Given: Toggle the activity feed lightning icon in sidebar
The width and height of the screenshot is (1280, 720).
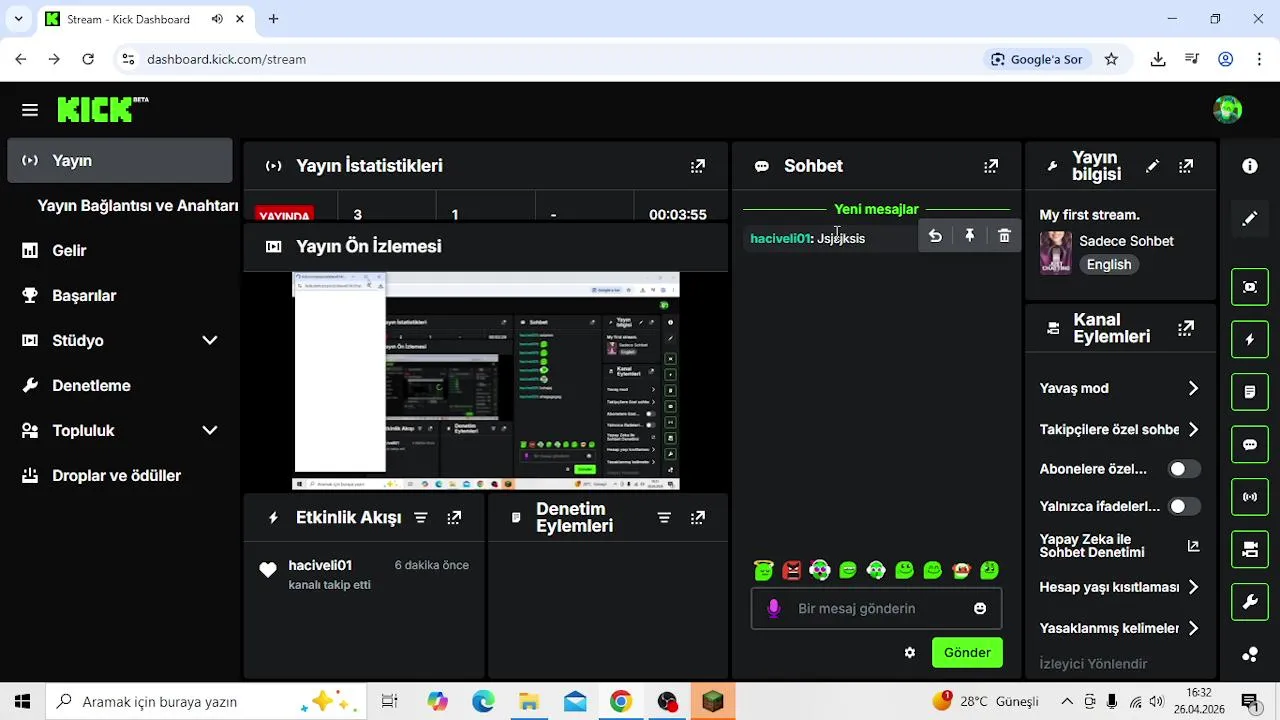Looking at the screenshot, I should point(1250,340).
